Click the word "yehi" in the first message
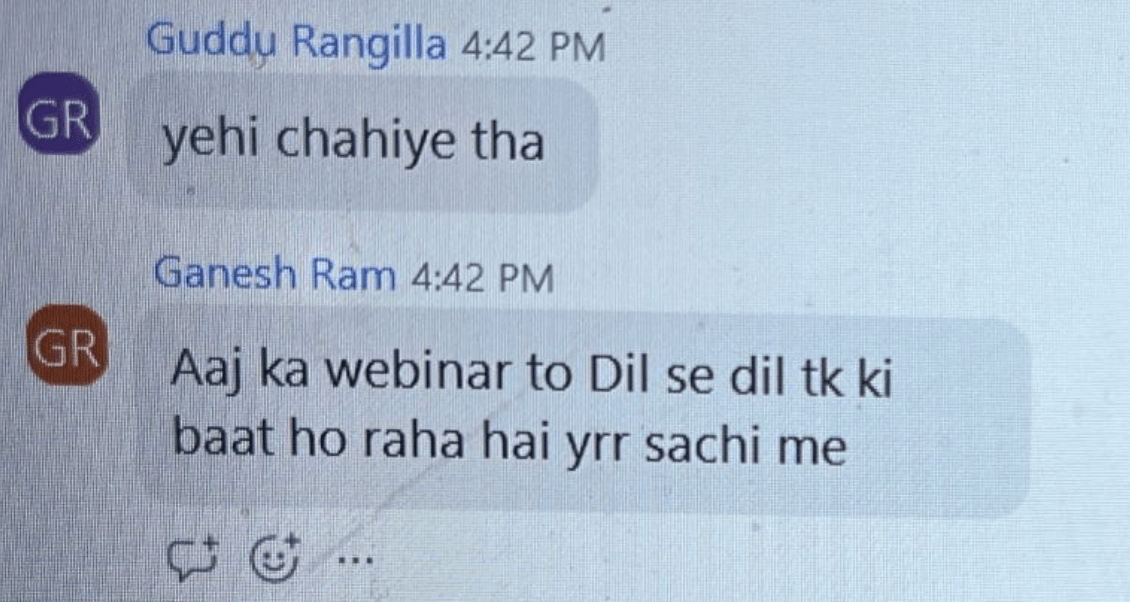This screenshot has height=602, width=1130. (x=210, y=141)
